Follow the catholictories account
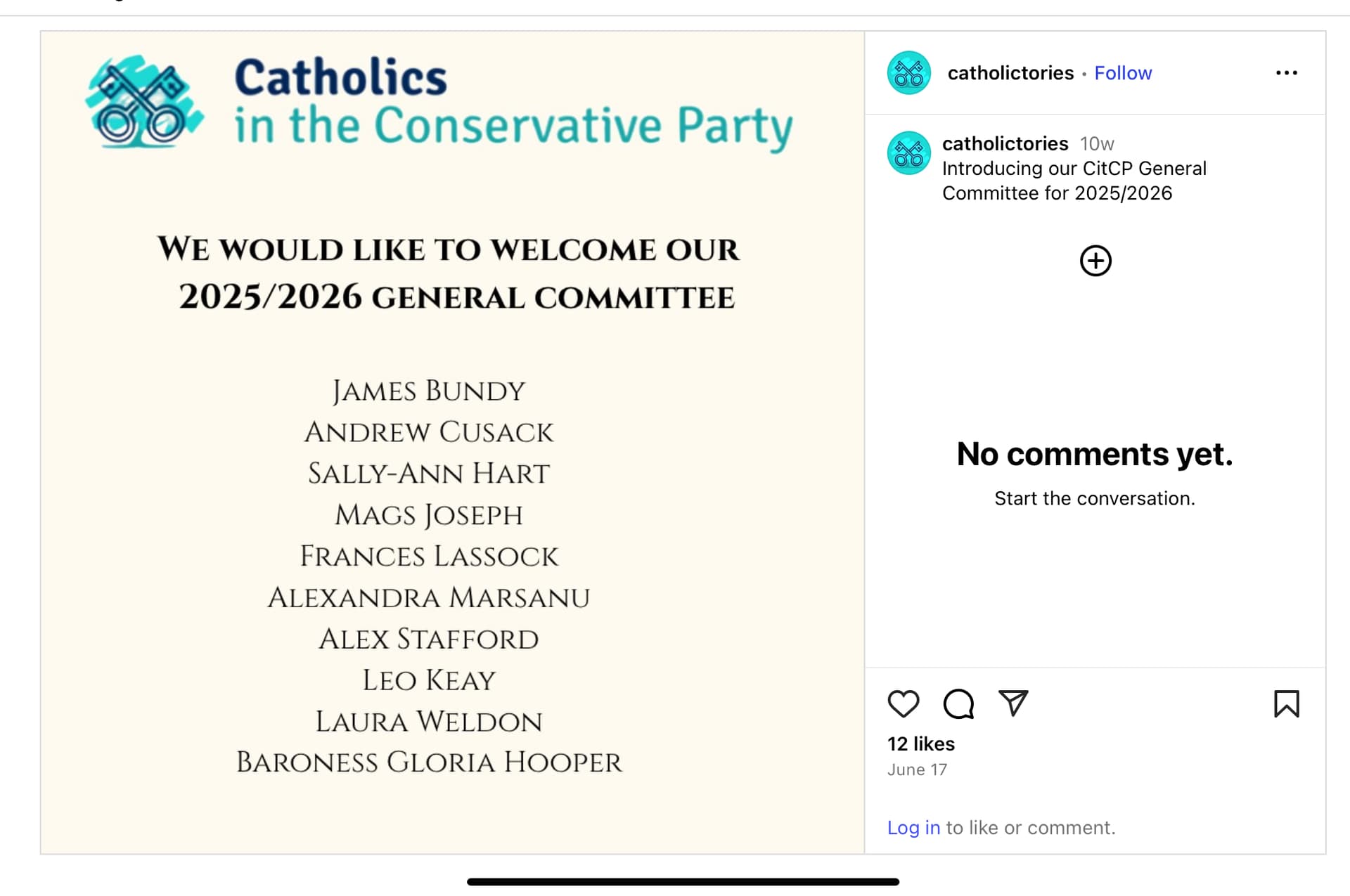 coord(1123,73)
